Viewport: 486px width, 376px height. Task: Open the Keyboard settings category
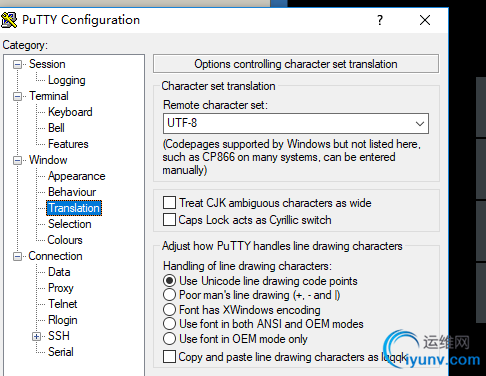(70, 112)
